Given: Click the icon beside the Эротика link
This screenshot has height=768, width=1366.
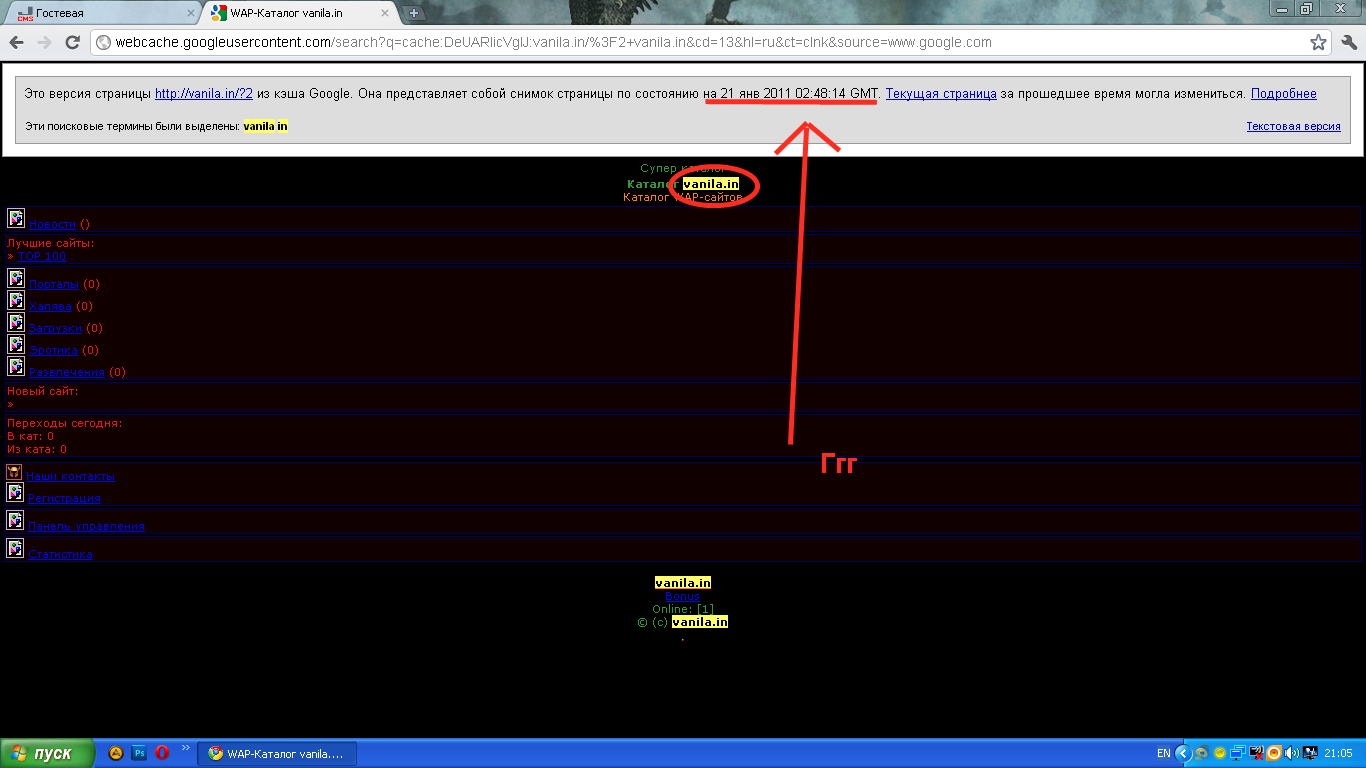Looking at the screenshot, I should pyautogui.click(x=15, y=344).
